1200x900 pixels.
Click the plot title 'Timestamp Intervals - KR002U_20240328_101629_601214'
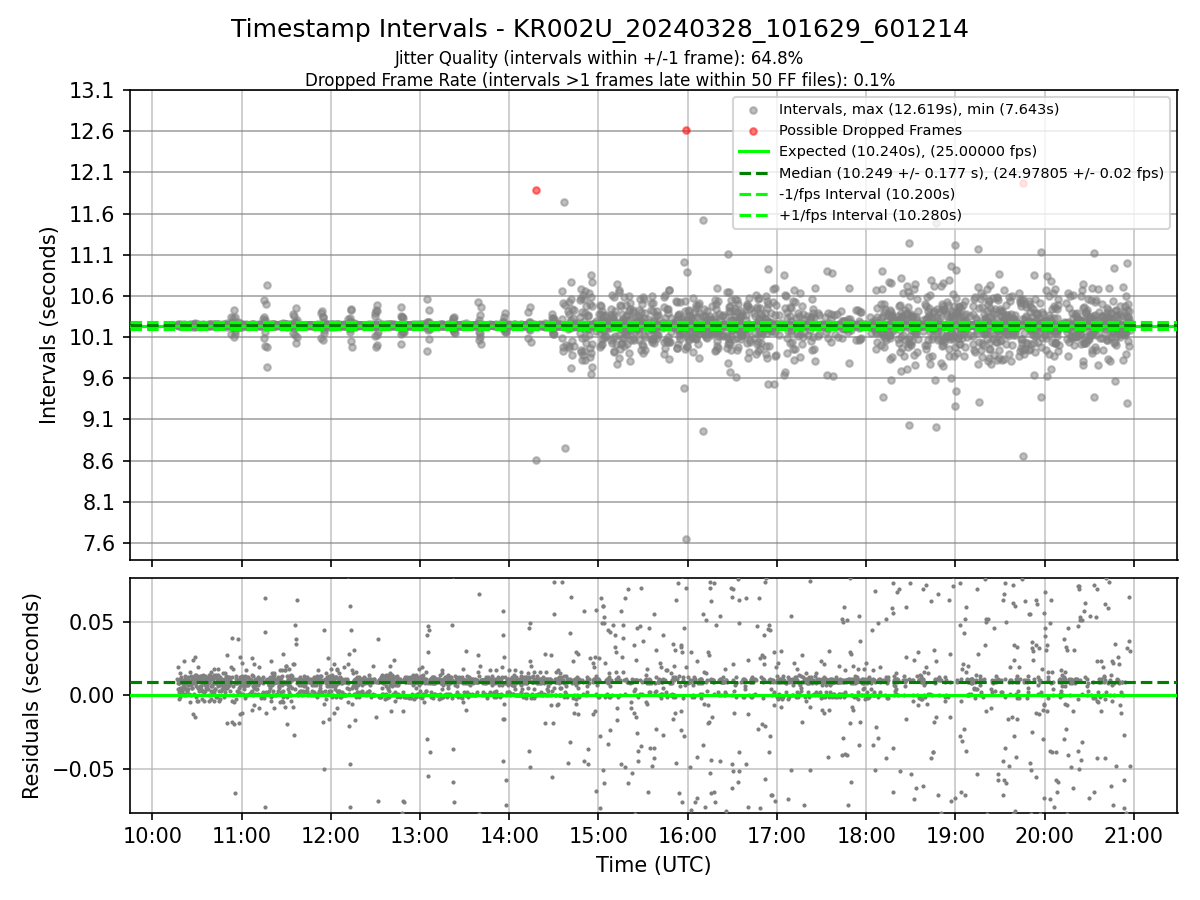tap(600, 29)
